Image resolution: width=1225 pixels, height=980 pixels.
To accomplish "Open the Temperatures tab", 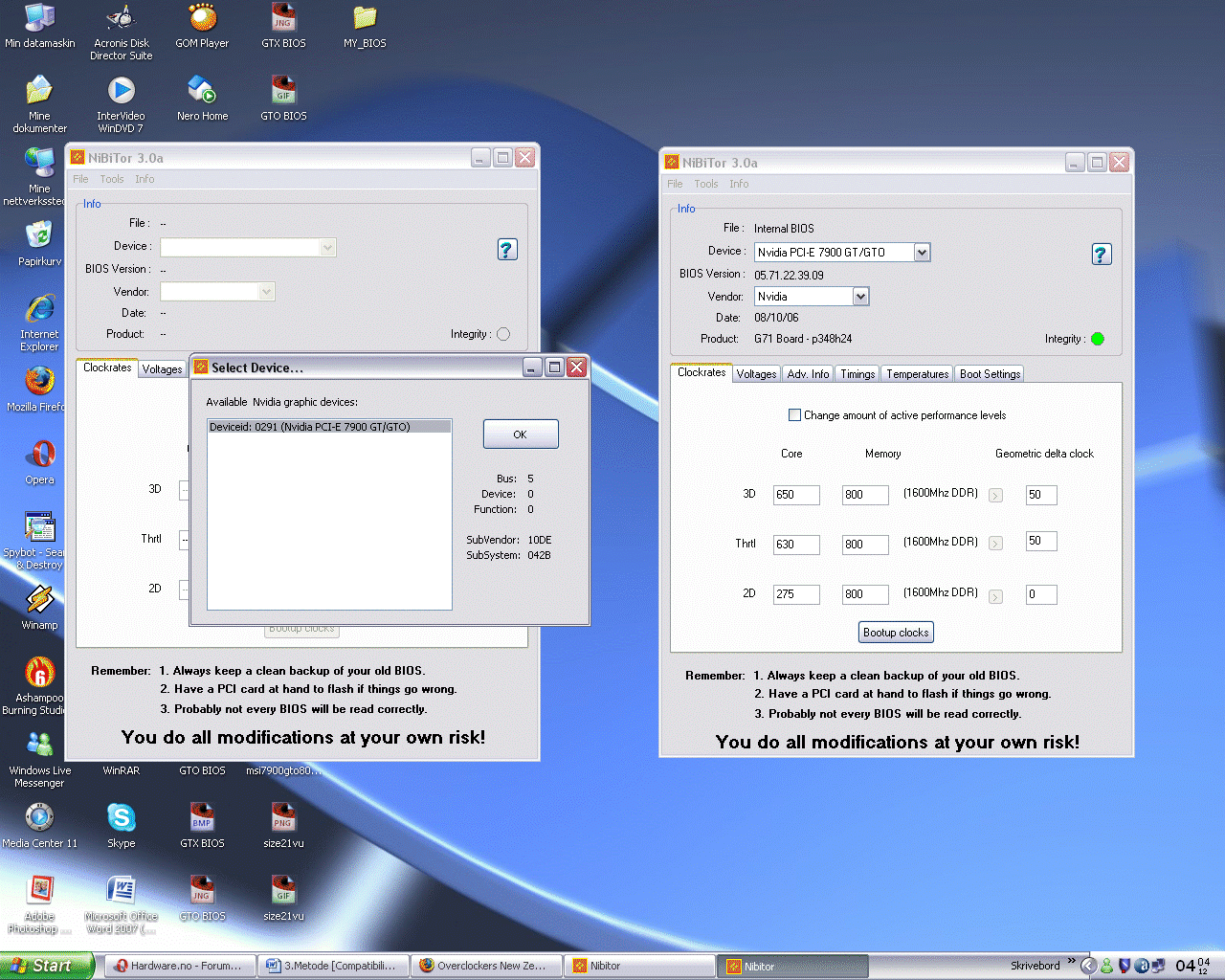I will (x=917, y=374).
